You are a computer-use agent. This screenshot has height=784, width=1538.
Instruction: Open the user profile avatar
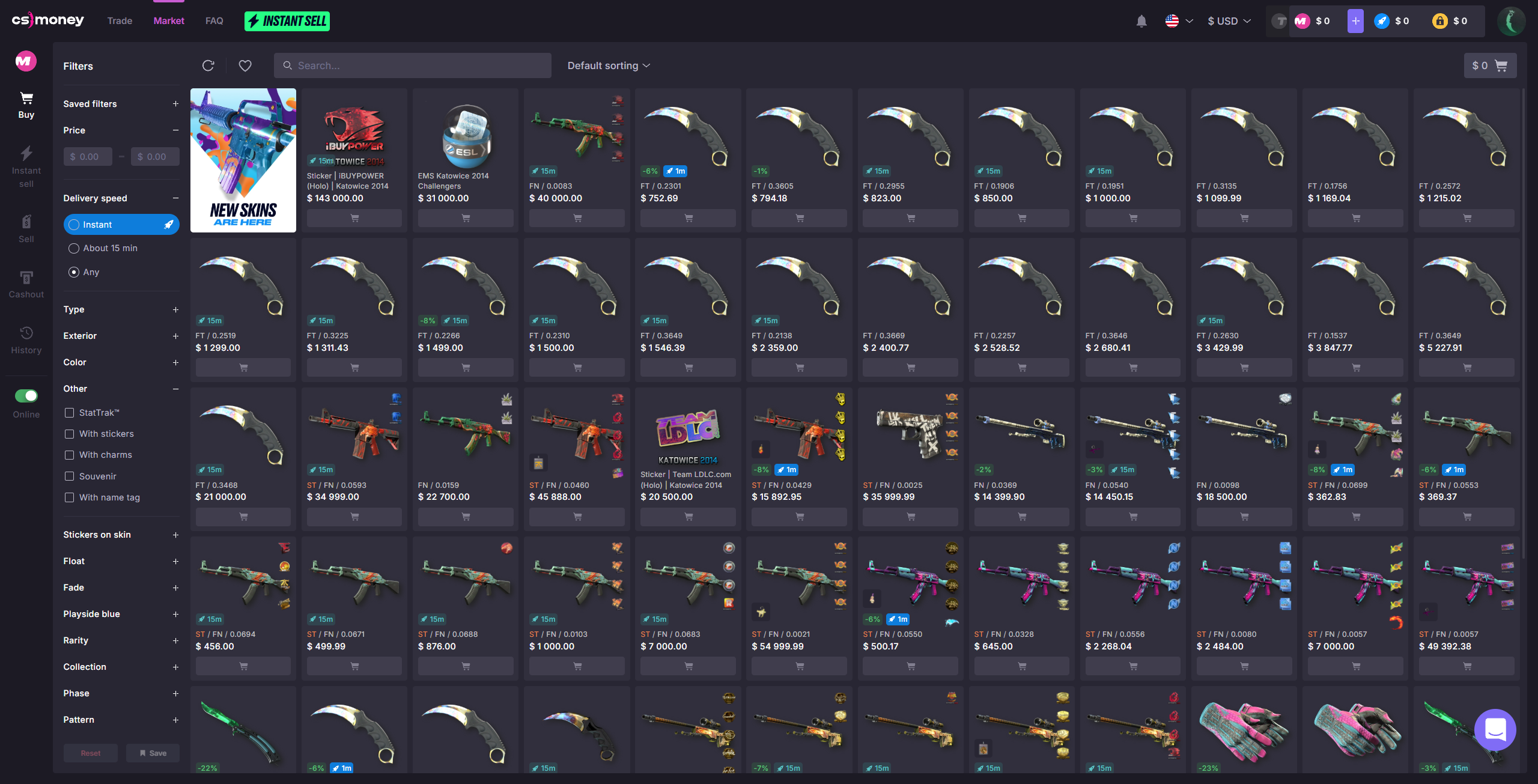(1511, 21)
